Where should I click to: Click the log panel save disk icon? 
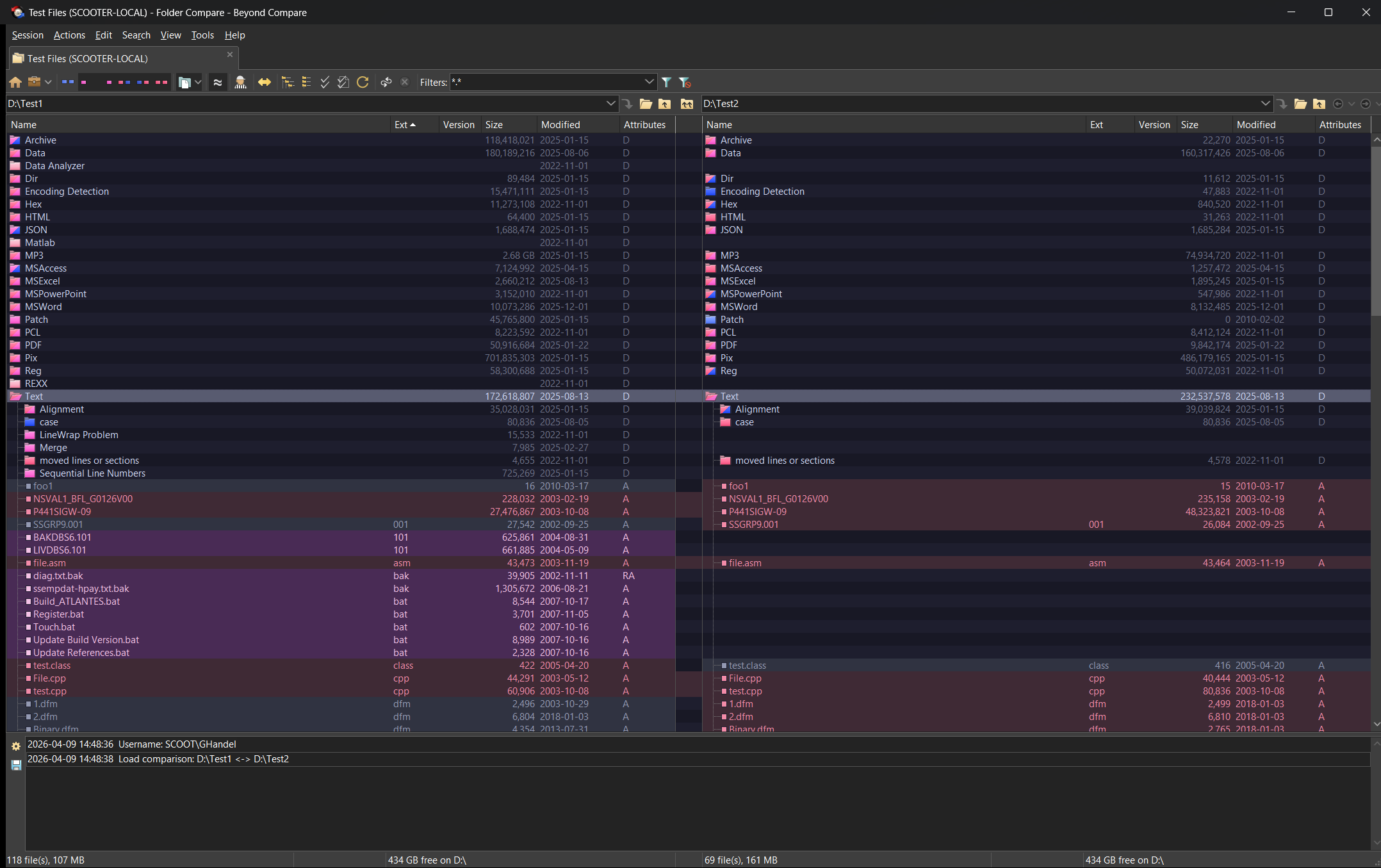pyautogui.click(x=16, y=765)
